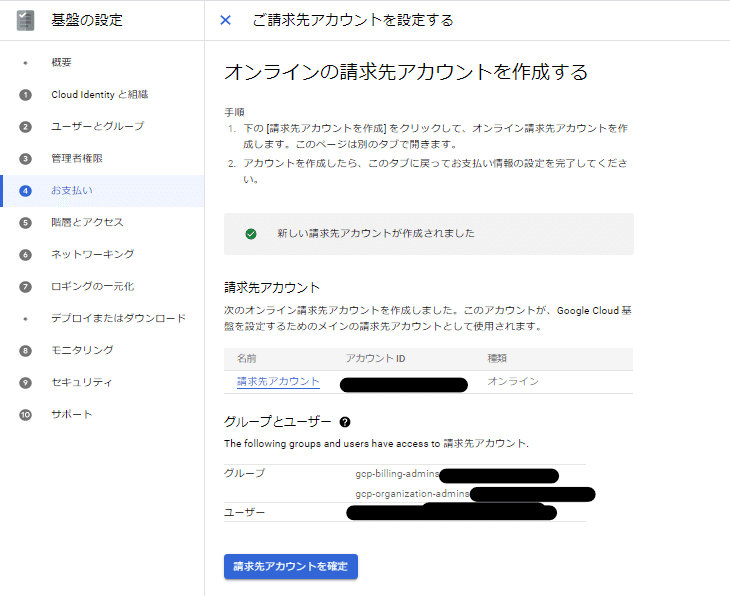Navigate to 階層とアクセス step

pyautogui.click(x=87, y=222)
